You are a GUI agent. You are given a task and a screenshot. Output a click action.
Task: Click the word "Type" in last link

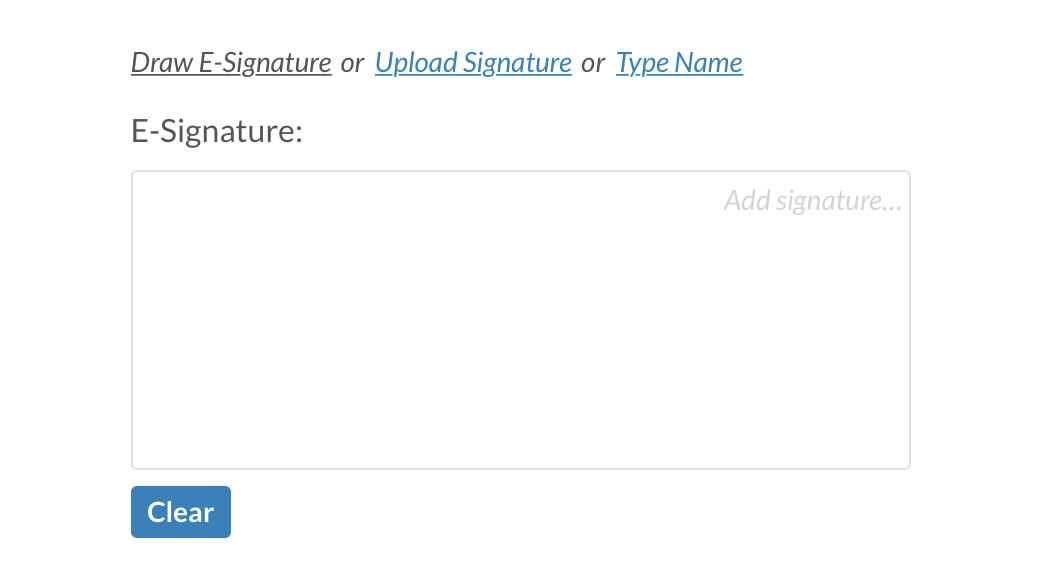click(x=642, y=65)
